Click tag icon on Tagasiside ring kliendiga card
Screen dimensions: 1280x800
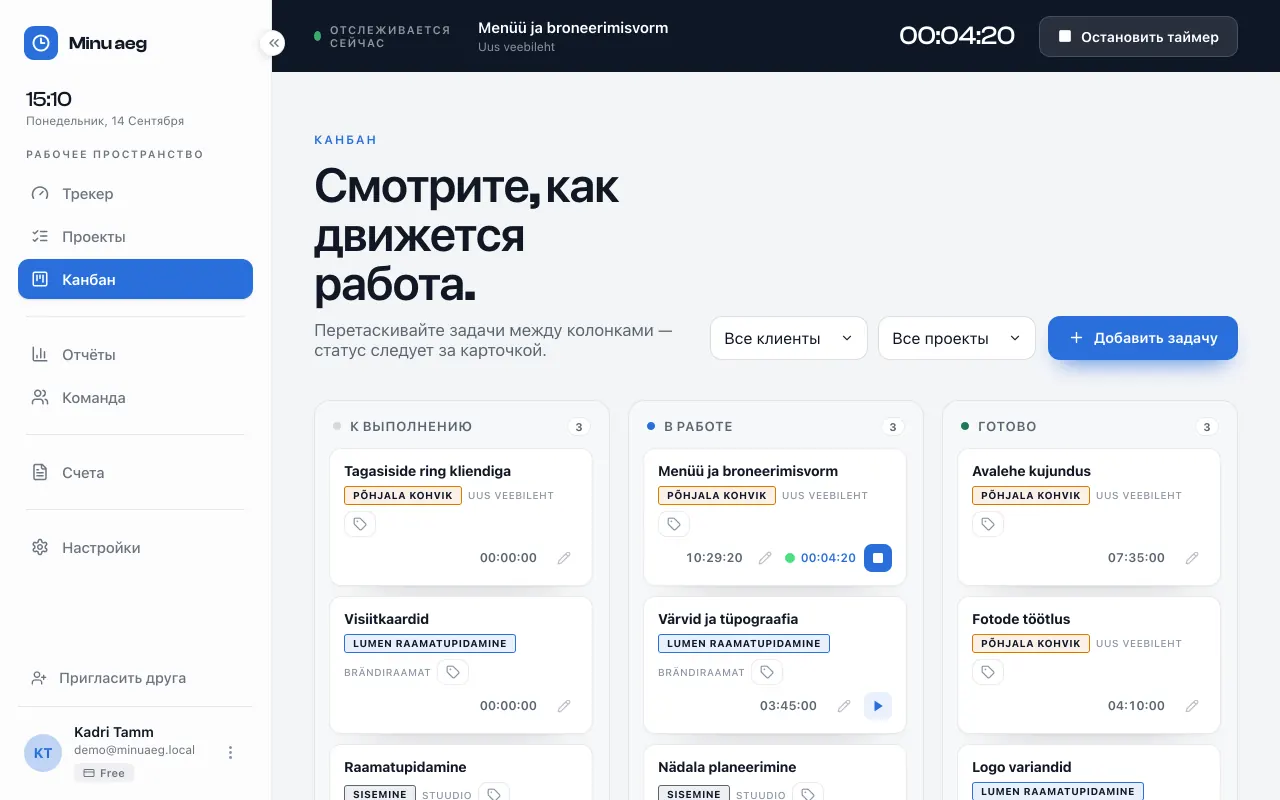[x=360, y=524]
